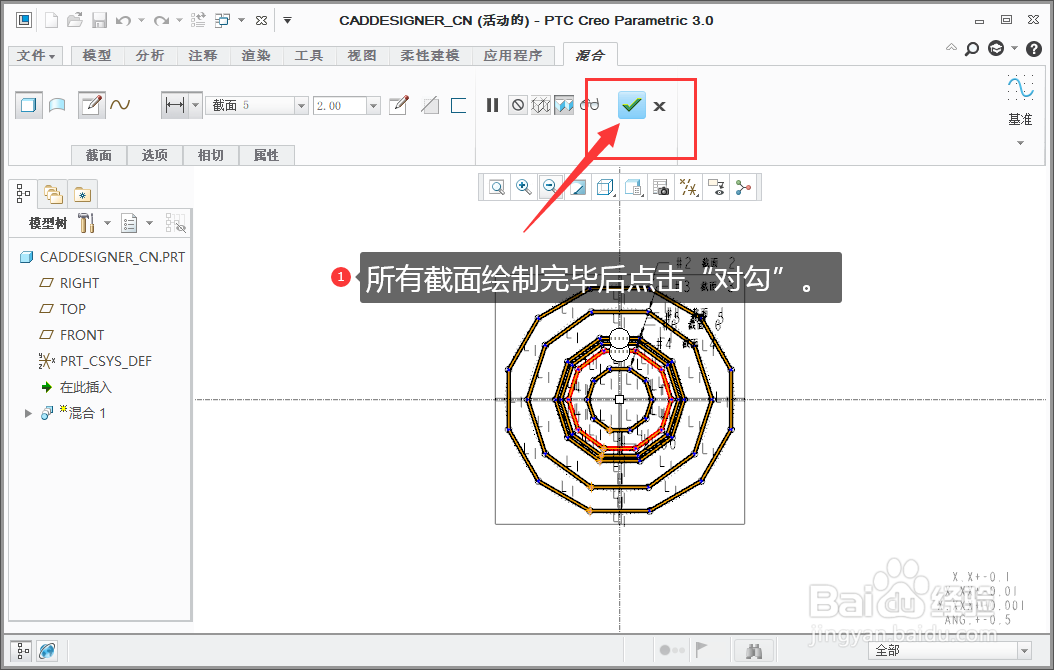Click the new file icon
This screenshot has height=670, width=1054.
pyautogui.click(x=51, y=20)
